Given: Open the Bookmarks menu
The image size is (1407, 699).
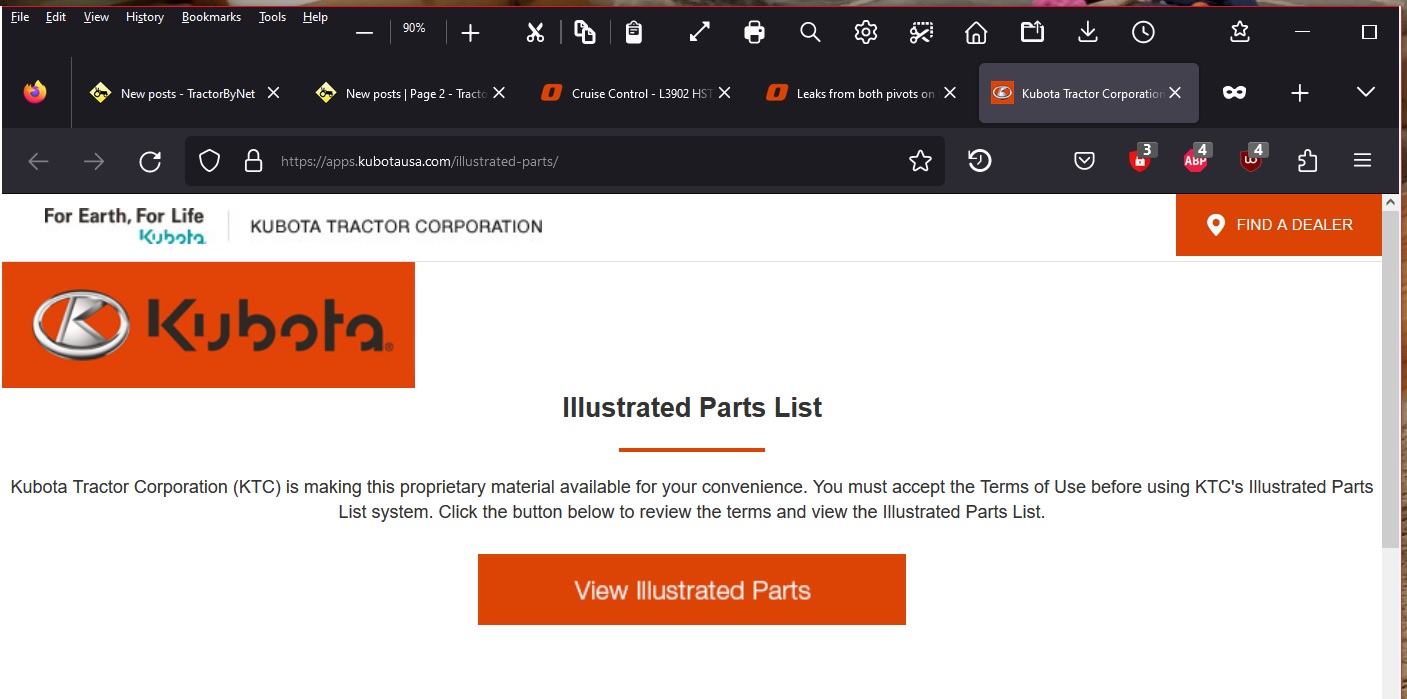Looking at the screenshot, I should [x=211, y=17].
